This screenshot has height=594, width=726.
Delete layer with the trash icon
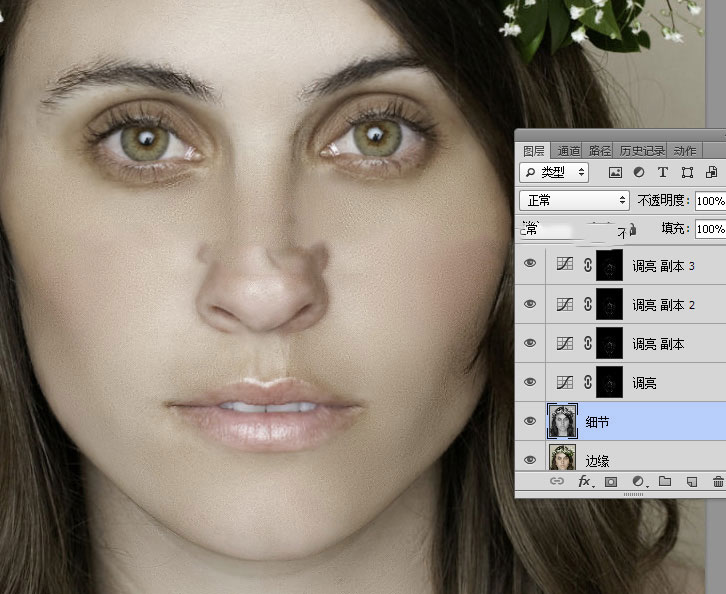click(x=717, y=482)
